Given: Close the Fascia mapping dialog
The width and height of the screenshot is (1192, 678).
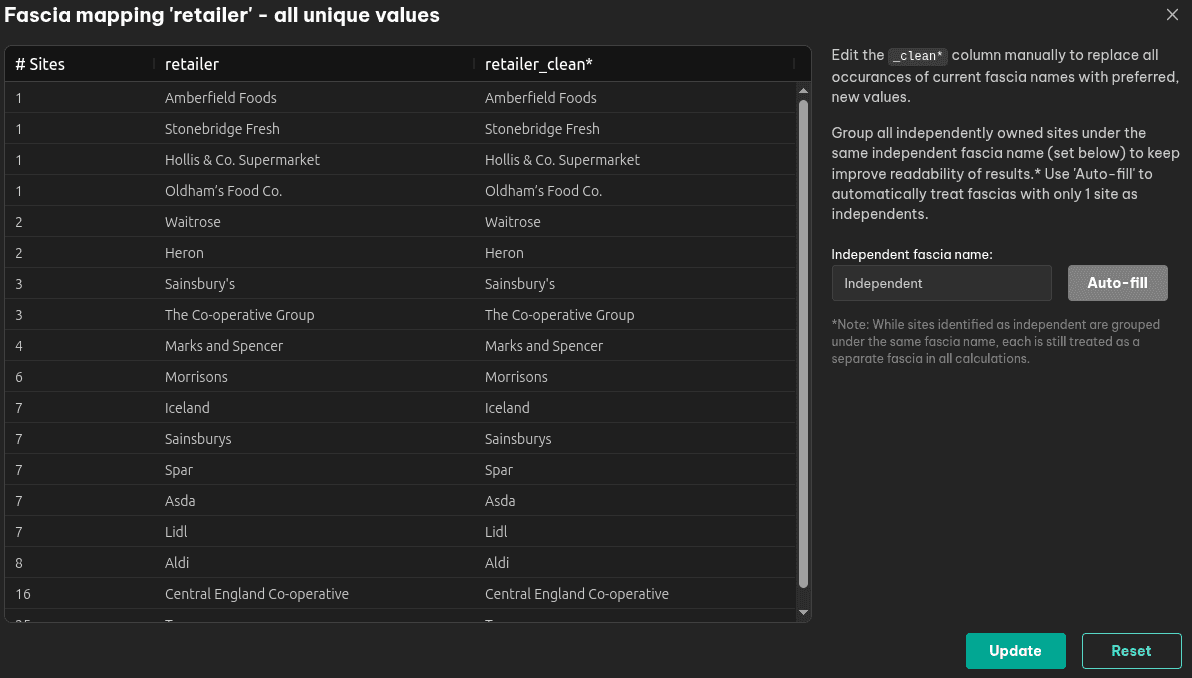Looking at the screenshot, I should (1172, 14).
